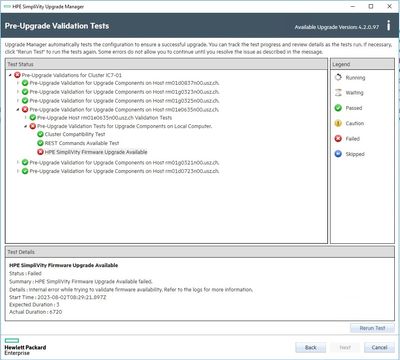Viewport: 400px width, 360px height.
Task: Click the Failed red legend icon
Action: (x=338, y=139)
